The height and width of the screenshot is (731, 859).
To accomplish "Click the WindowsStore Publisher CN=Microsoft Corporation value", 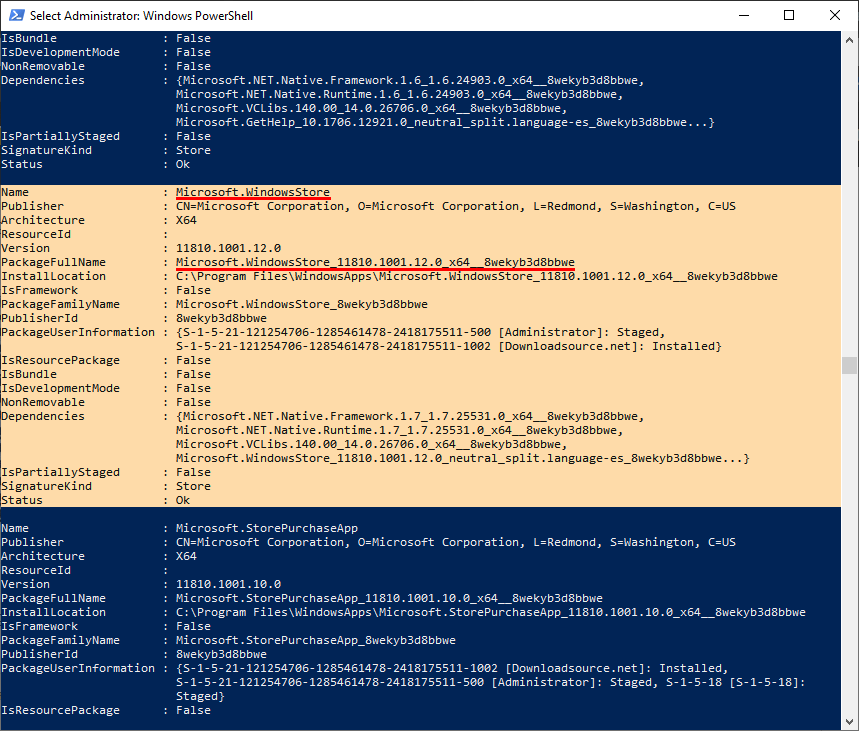I will 456,207.
